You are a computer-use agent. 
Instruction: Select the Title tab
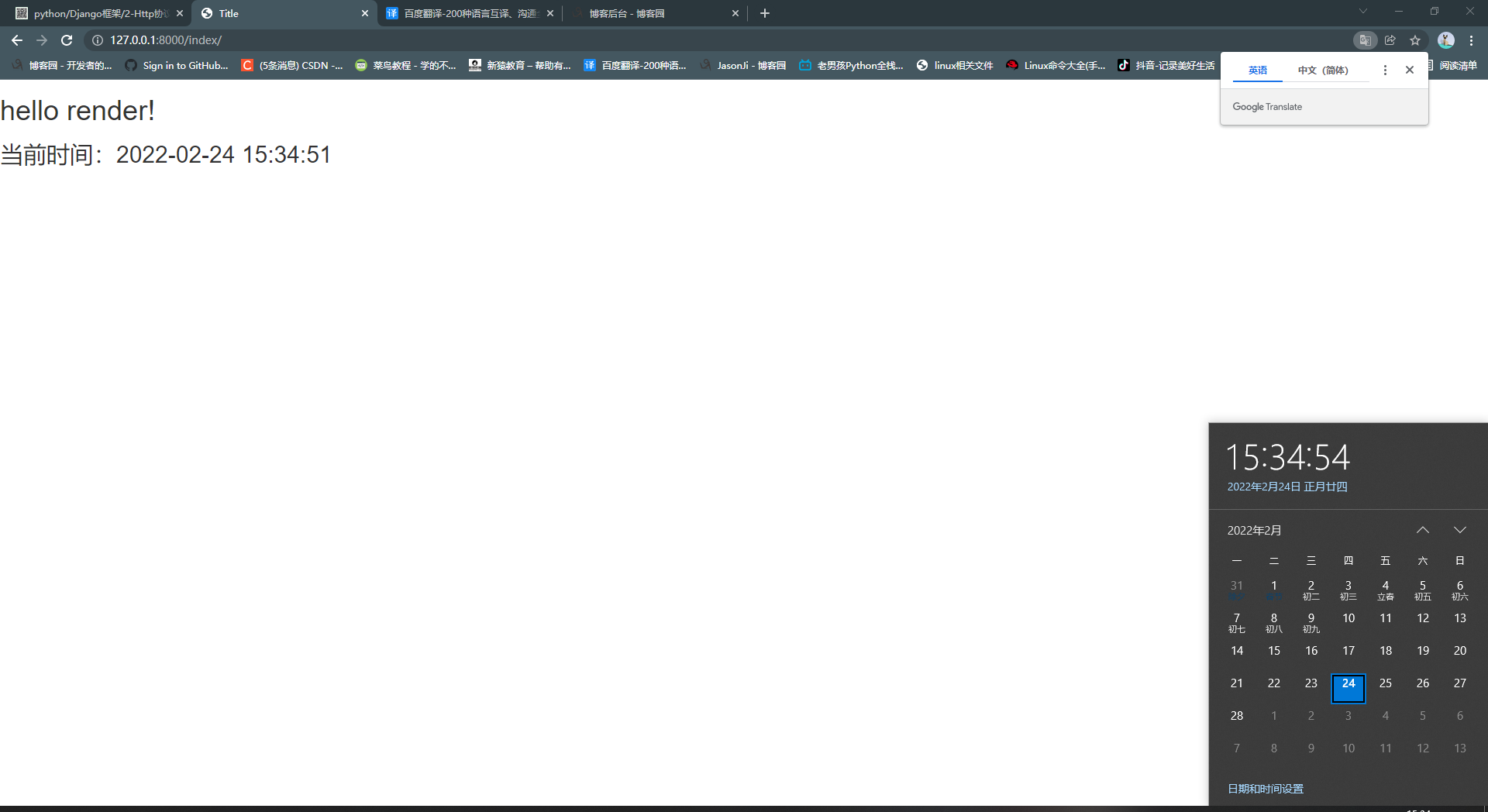coord(284,13)
